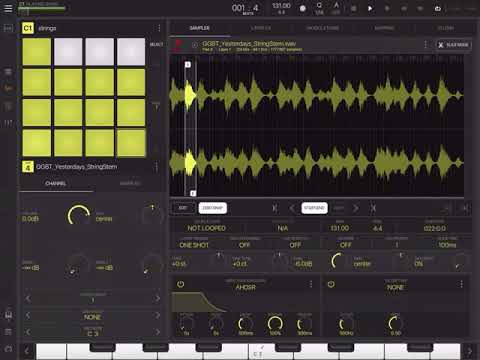Open the filter NONE three-dot menu
Screen dimensions: 480x360
click(x=461, y=284)
